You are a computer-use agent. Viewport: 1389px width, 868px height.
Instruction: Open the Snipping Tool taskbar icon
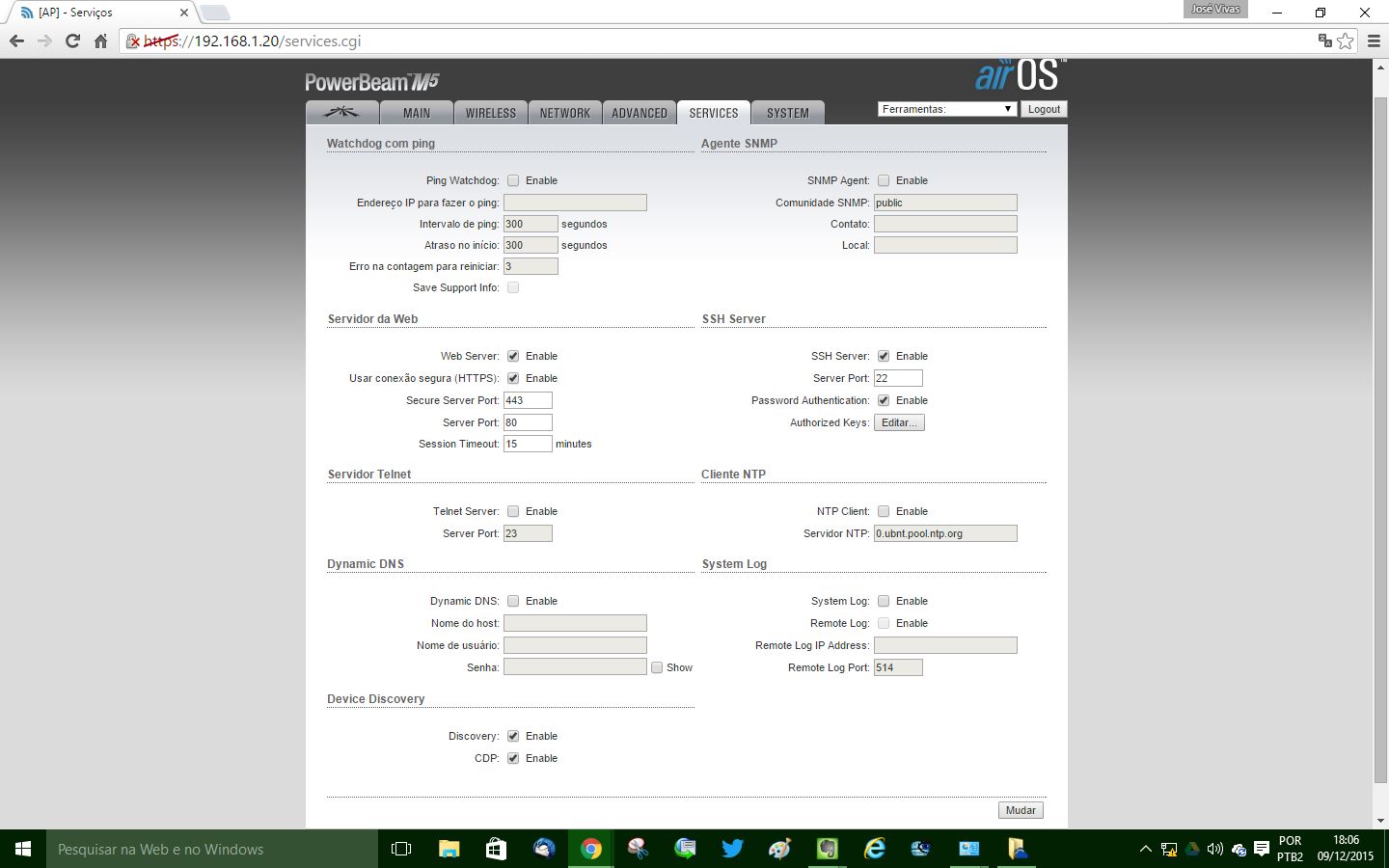[x=638, y=849]
